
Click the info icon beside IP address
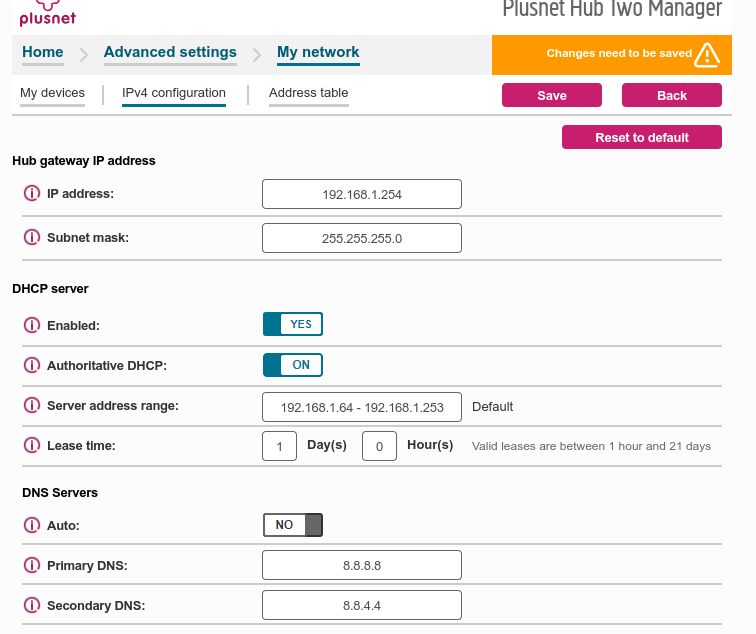[31, 194]
